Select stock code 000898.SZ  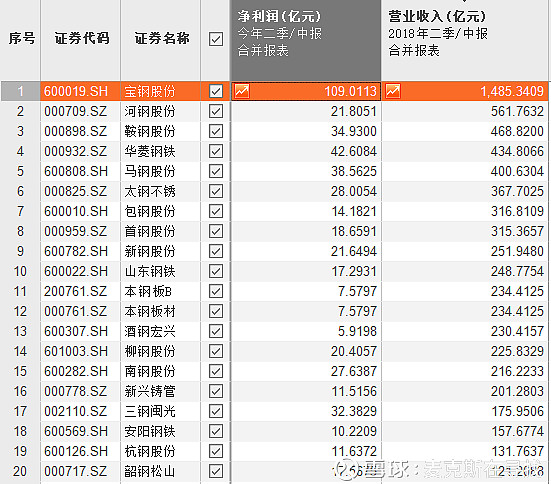pos(76,131)
